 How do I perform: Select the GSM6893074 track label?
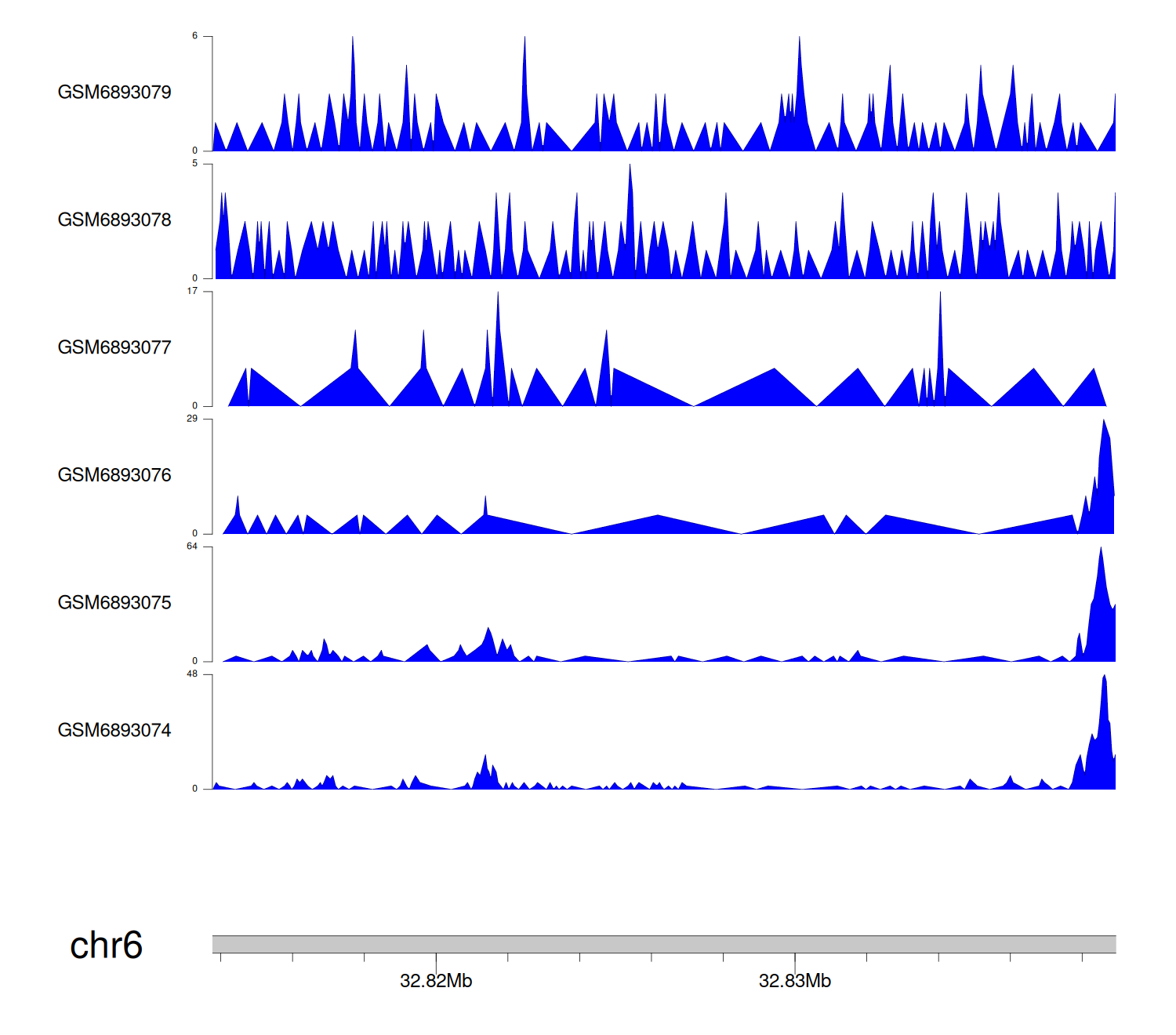tap(114, 731)
